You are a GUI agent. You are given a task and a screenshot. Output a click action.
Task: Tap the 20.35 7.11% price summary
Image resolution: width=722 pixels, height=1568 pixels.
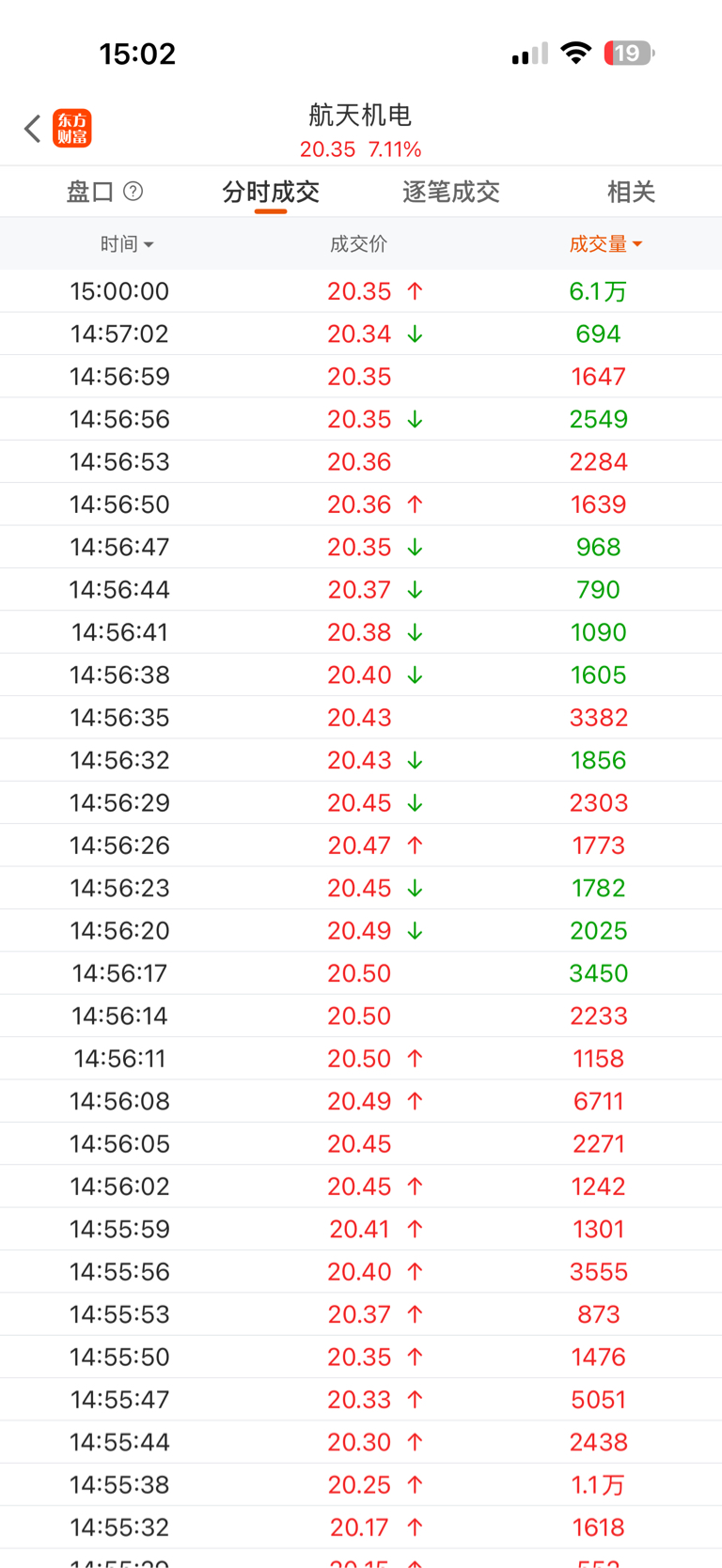coord(360,149)
